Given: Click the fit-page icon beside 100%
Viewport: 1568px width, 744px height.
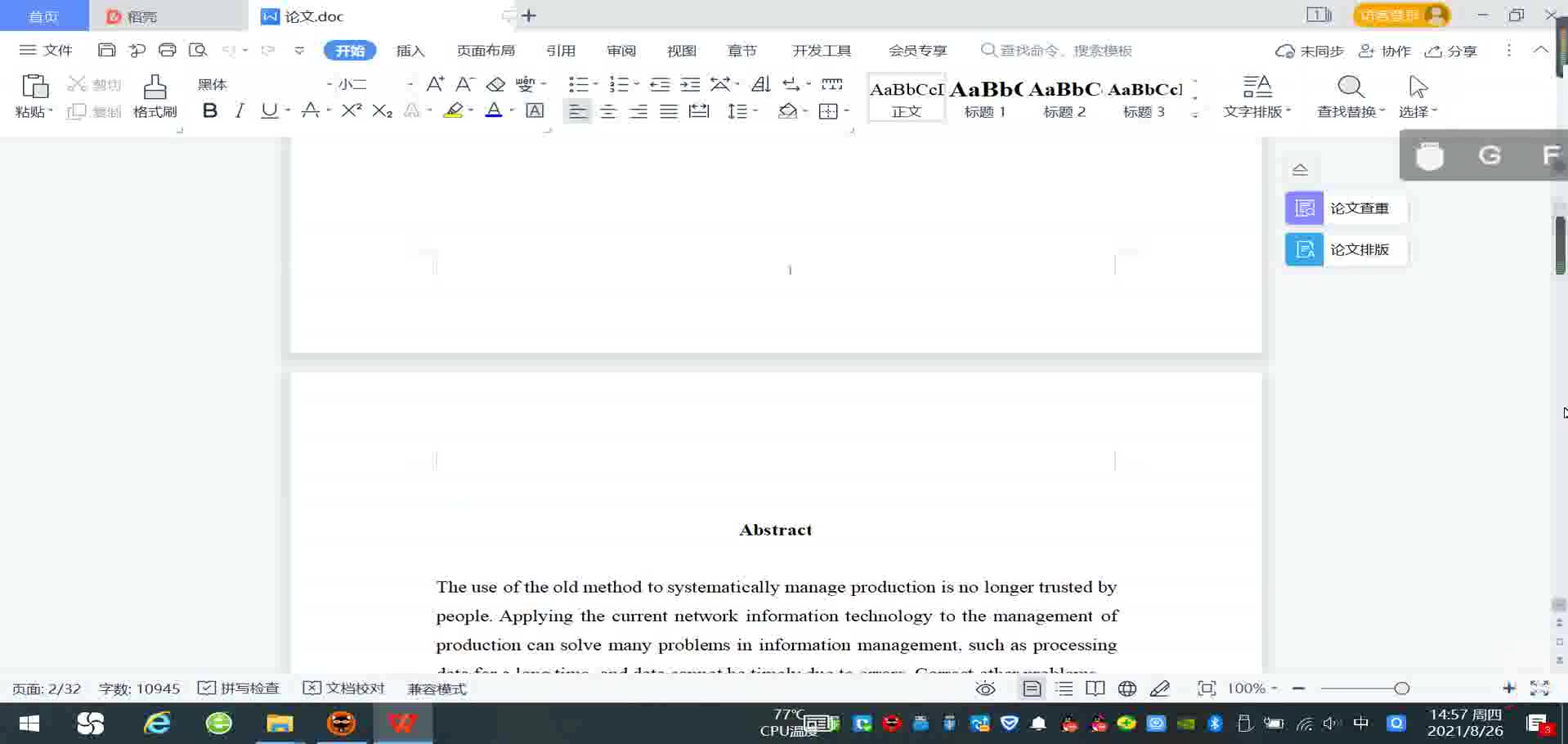Looking at the screenshot, I should [1207, 688].
